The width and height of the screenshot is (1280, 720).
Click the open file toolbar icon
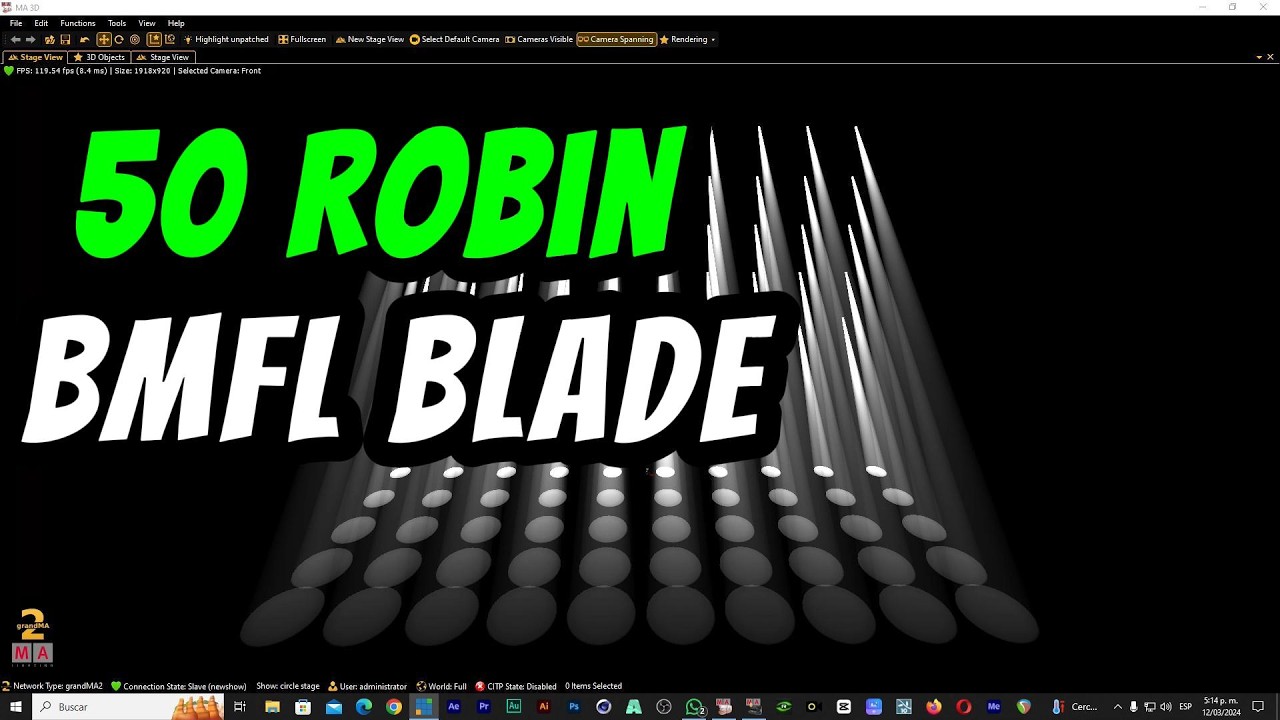click(x=50, y=40)
